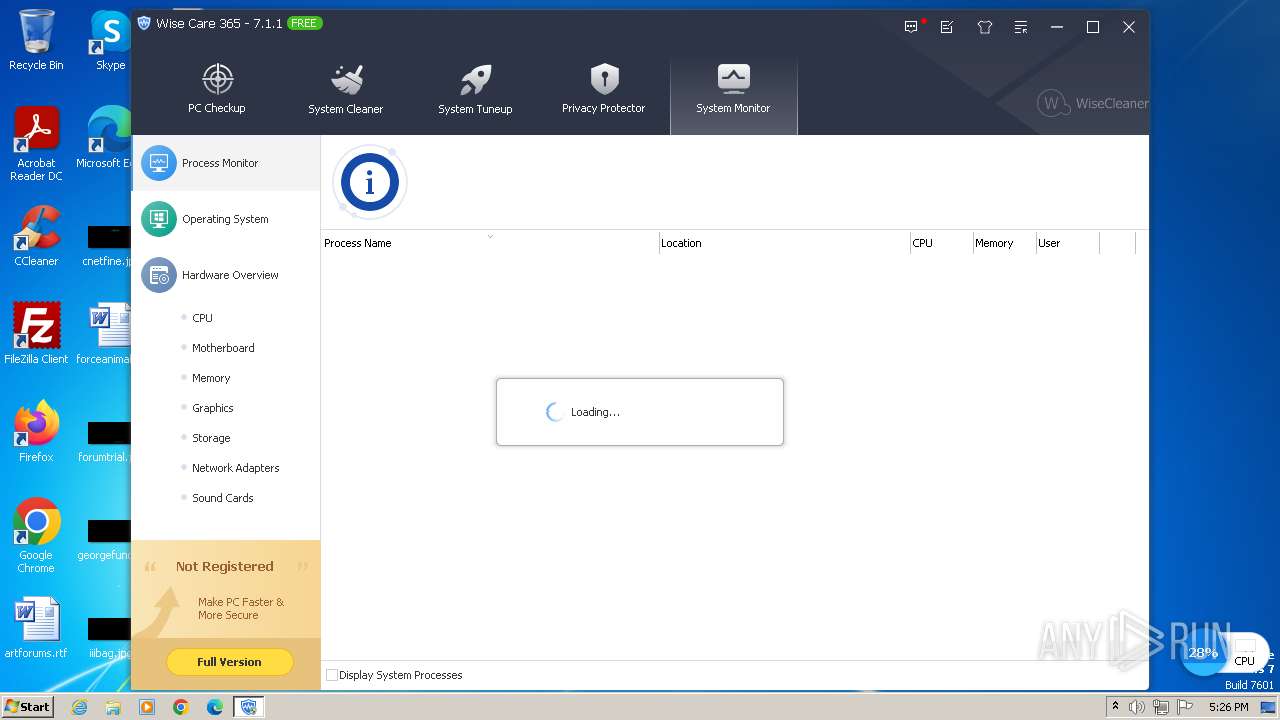1280x720 pixels.
Task: Select Process Monitor in the sidebar
Action: click(226, 163)
